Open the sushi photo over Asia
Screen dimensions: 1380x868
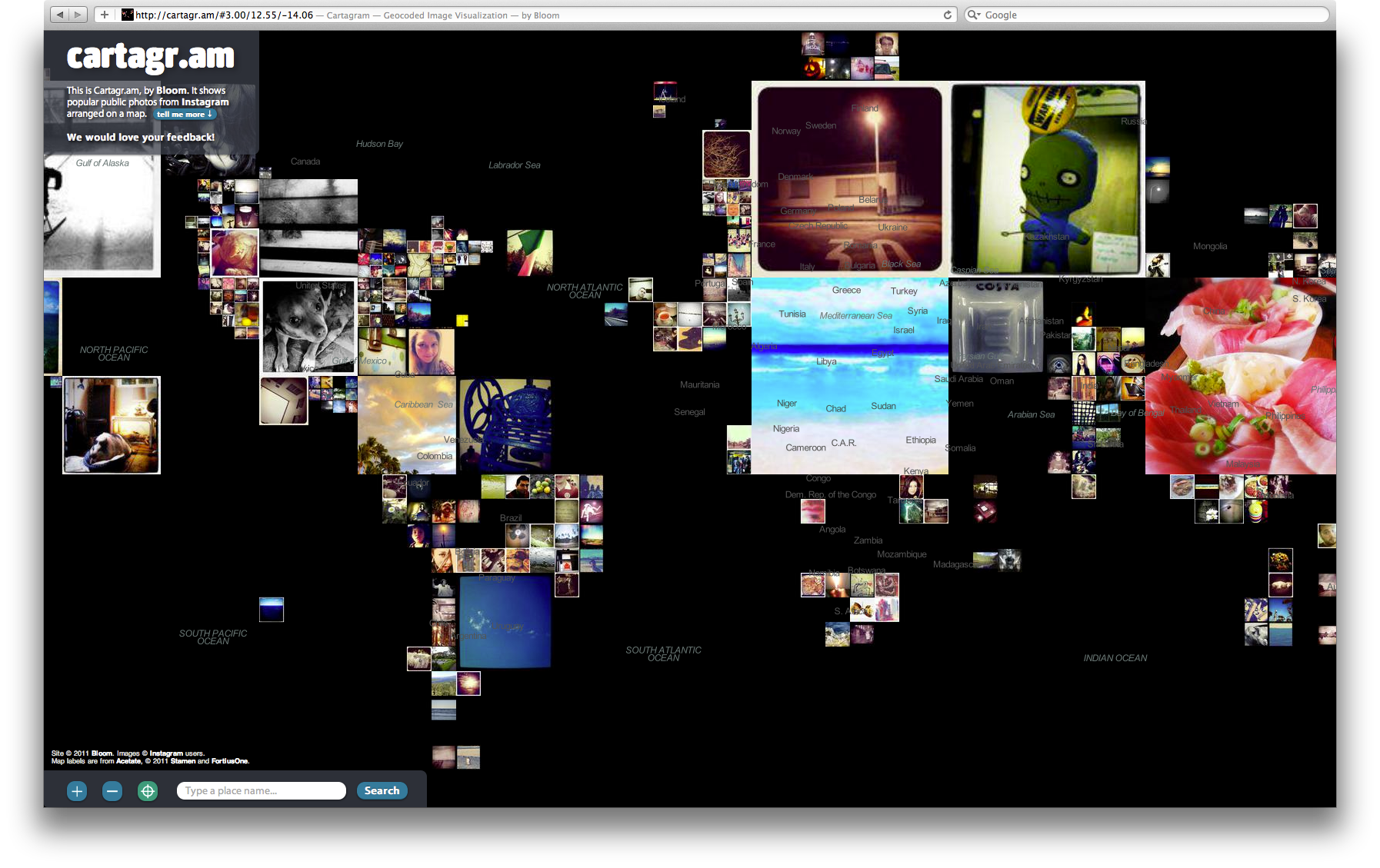pos(1240,377)
